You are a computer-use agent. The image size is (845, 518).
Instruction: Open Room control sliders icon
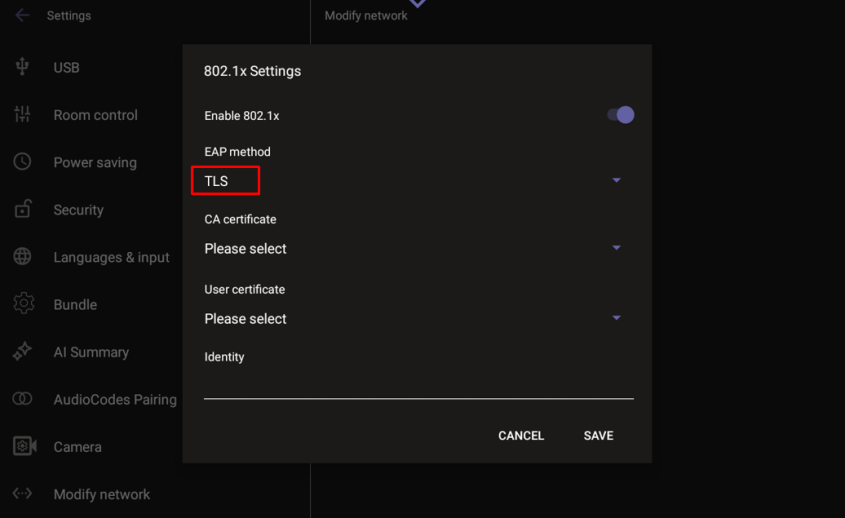[22, 114]
